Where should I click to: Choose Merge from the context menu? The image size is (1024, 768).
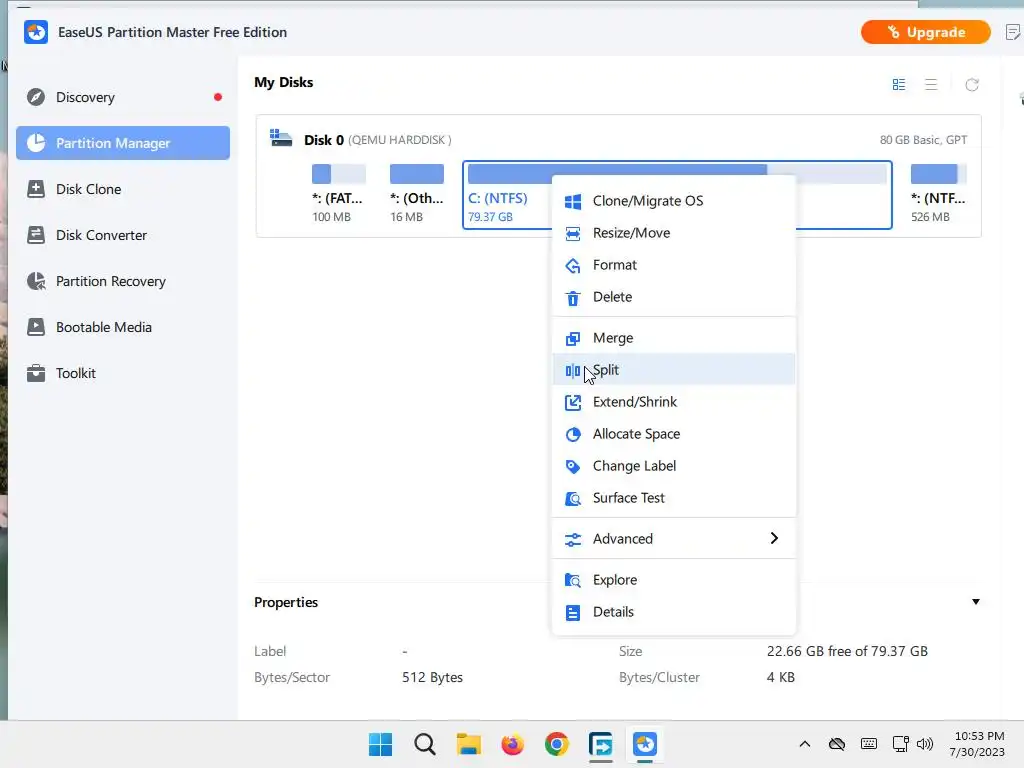coord(674,338)
